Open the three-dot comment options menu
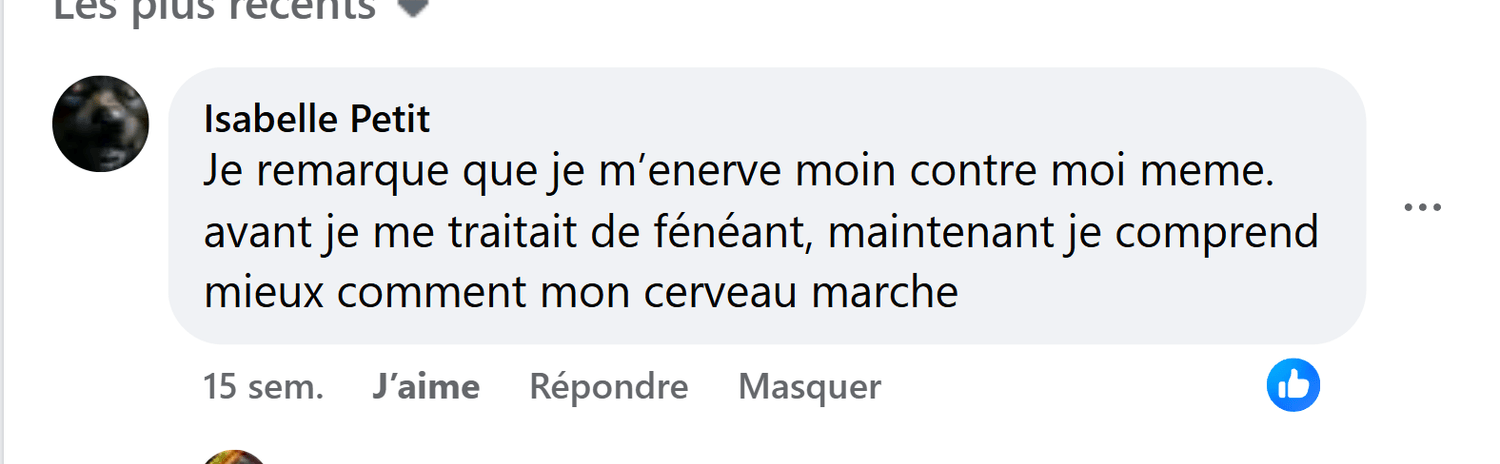This screenshot has width=1500, height=464. tap(1422, 208)
